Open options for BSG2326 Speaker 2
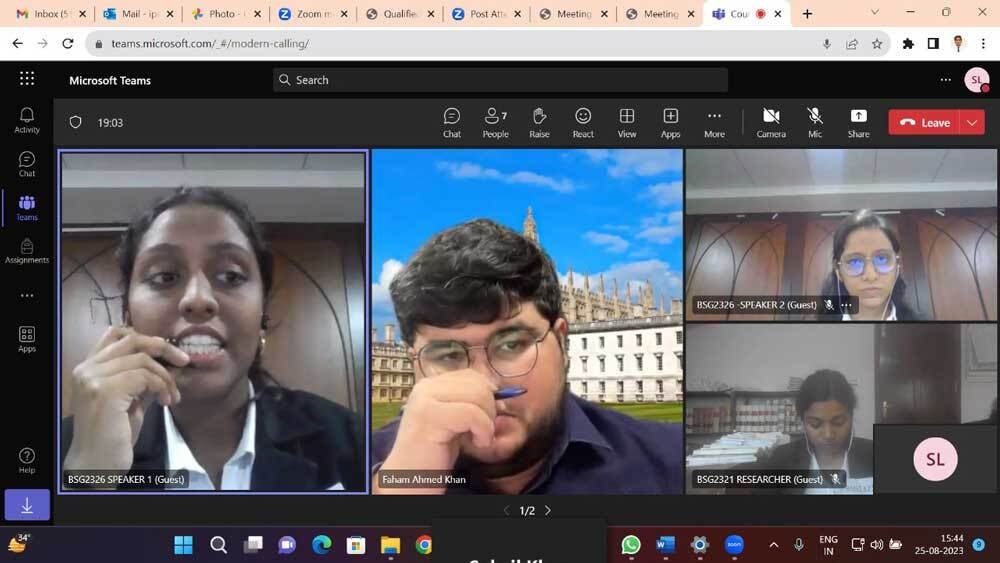The width and height of the screenshot is (1000, 563). pos(847,305)
